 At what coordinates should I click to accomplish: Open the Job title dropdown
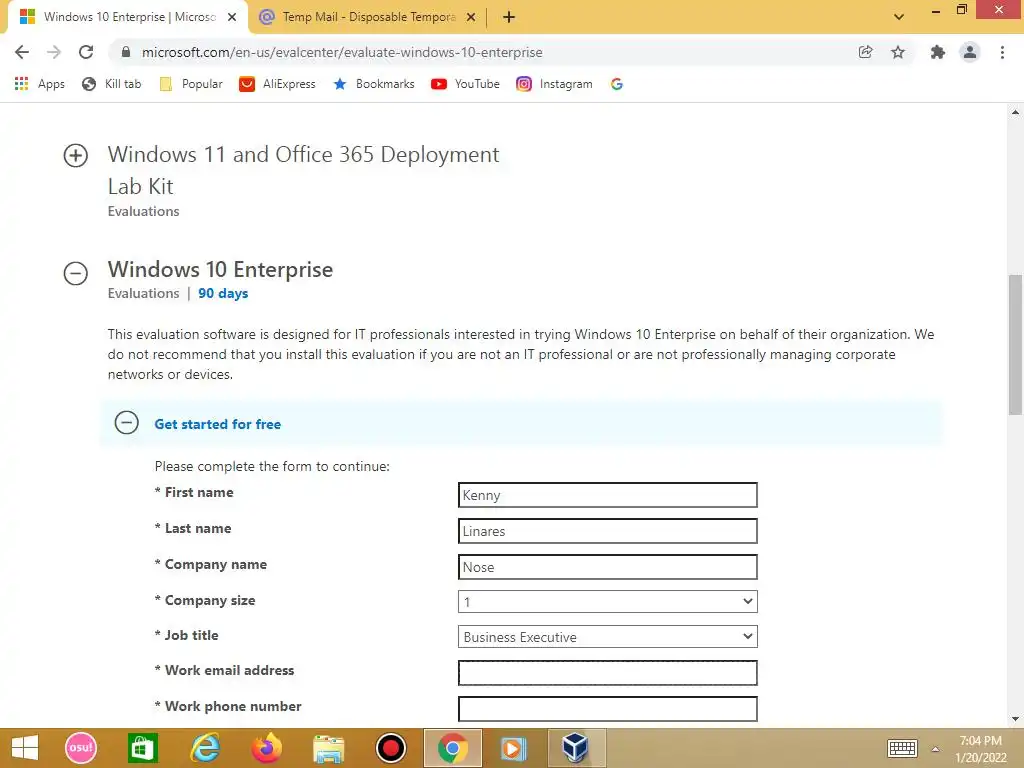point(607,637)
